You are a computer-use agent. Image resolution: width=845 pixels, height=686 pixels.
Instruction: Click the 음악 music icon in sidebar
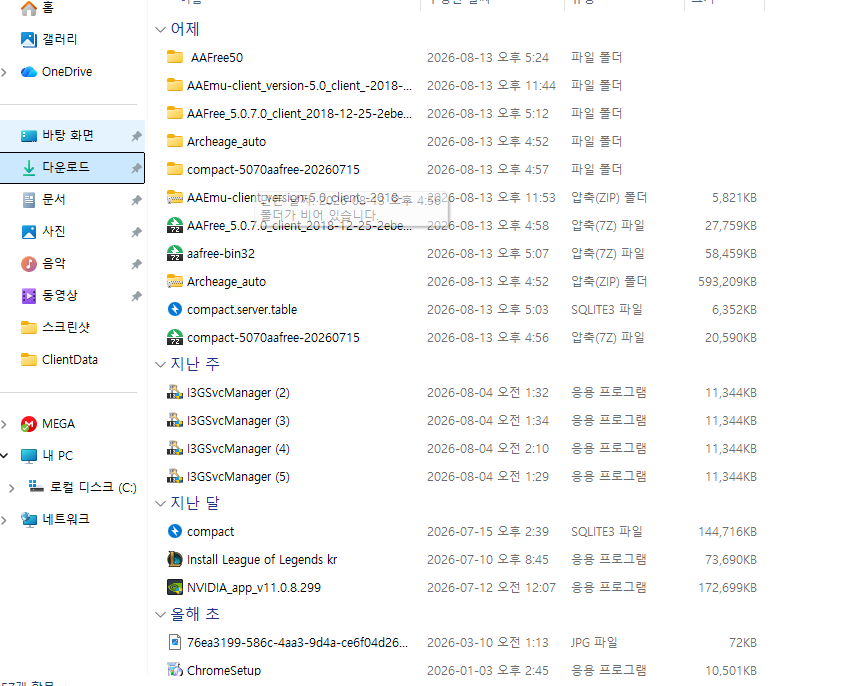[x=29, y=264]
